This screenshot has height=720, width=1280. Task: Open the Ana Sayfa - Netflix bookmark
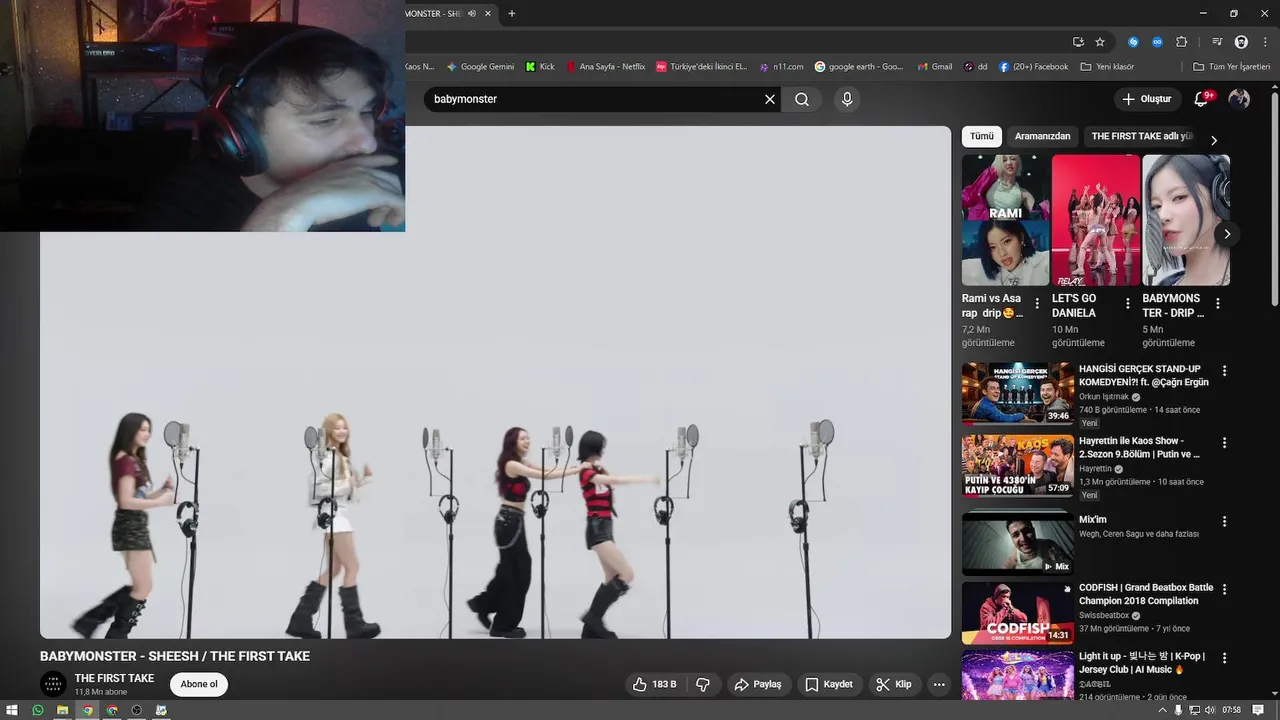(x=606, y=67)
